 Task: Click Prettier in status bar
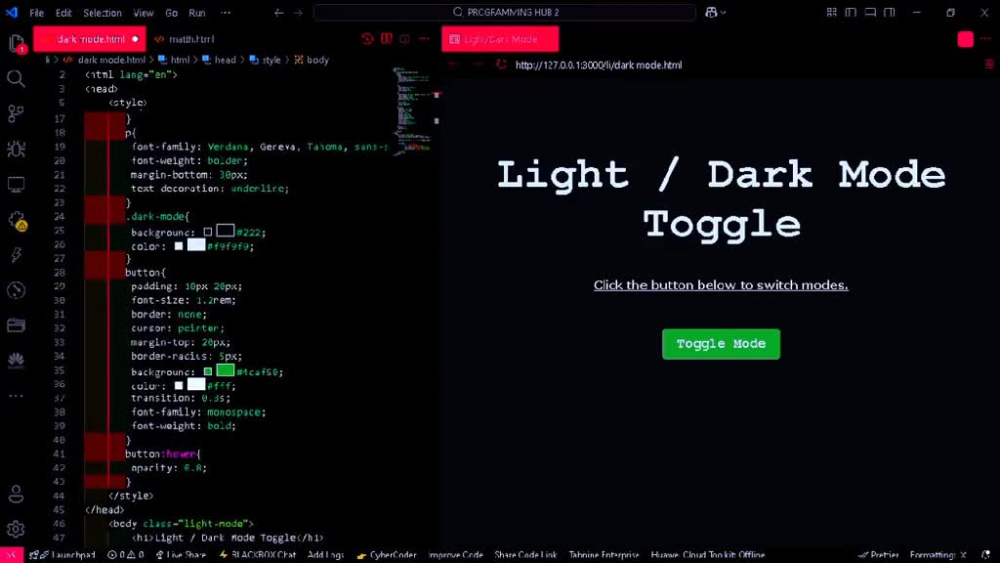pyautogui.click(x=878, y=555)
